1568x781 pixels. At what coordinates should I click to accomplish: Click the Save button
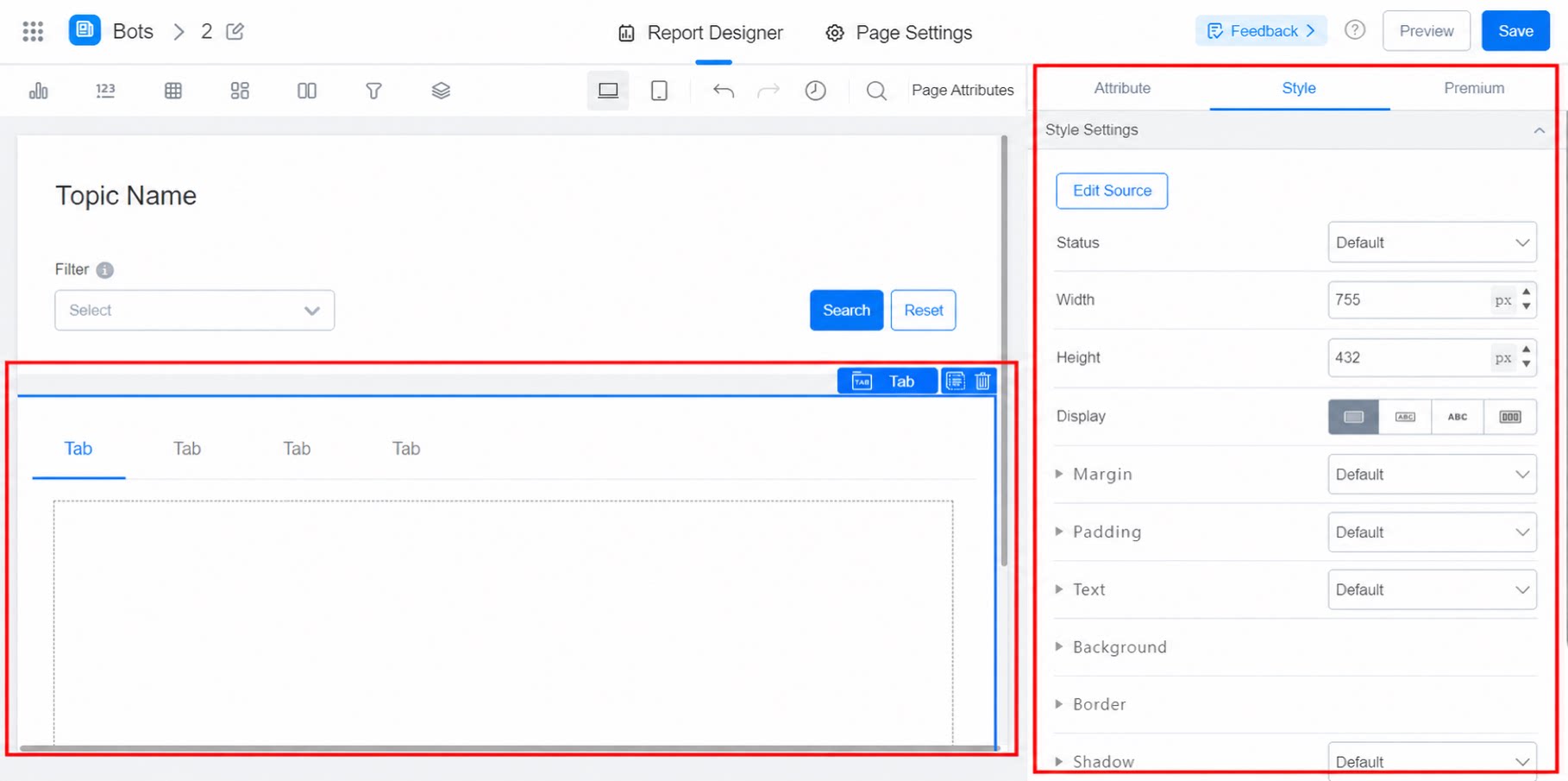pos(1515,31)
